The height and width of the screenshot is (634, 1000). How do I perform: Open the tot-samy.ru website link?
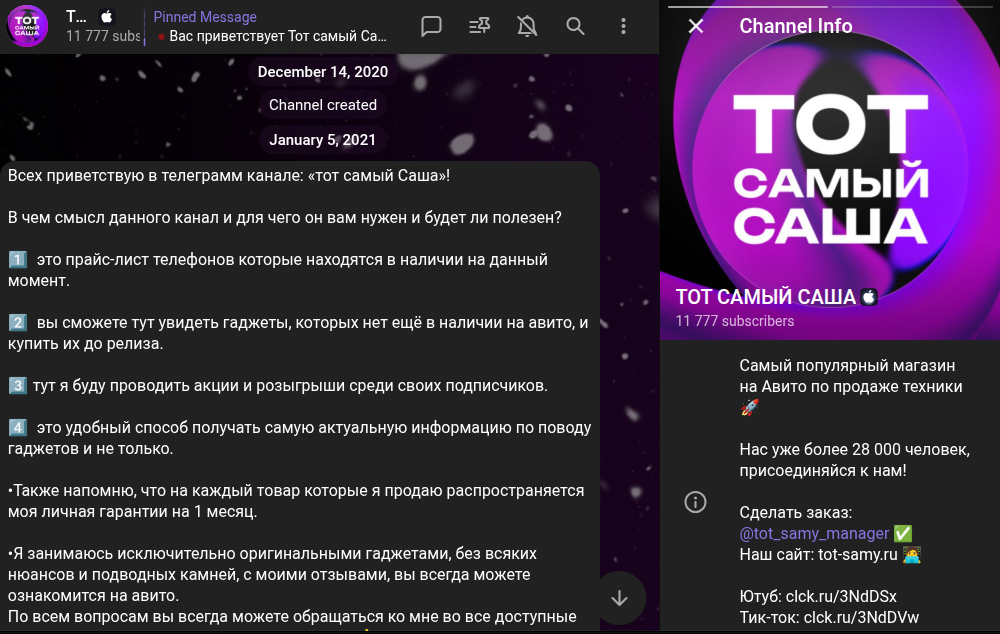point(858,554)
